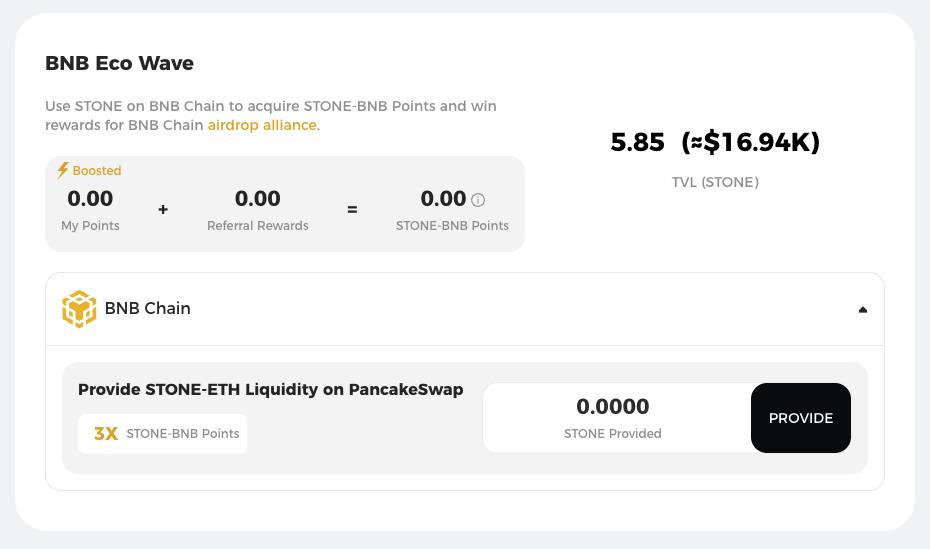Click the info icon beside STONE-BNB Points
930x549 pixels.
coord(478,200)
